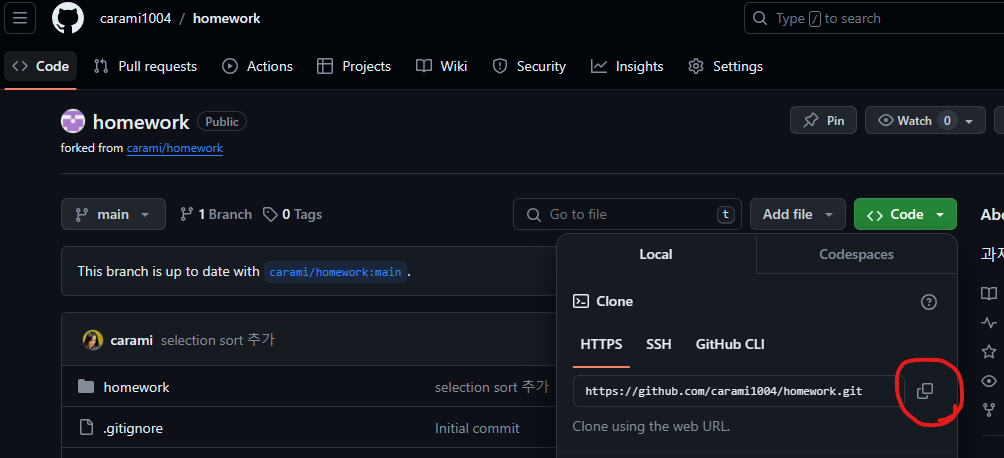Open the Actions tab
This screenshot has height=458, width=1004.
click(257, 67)
